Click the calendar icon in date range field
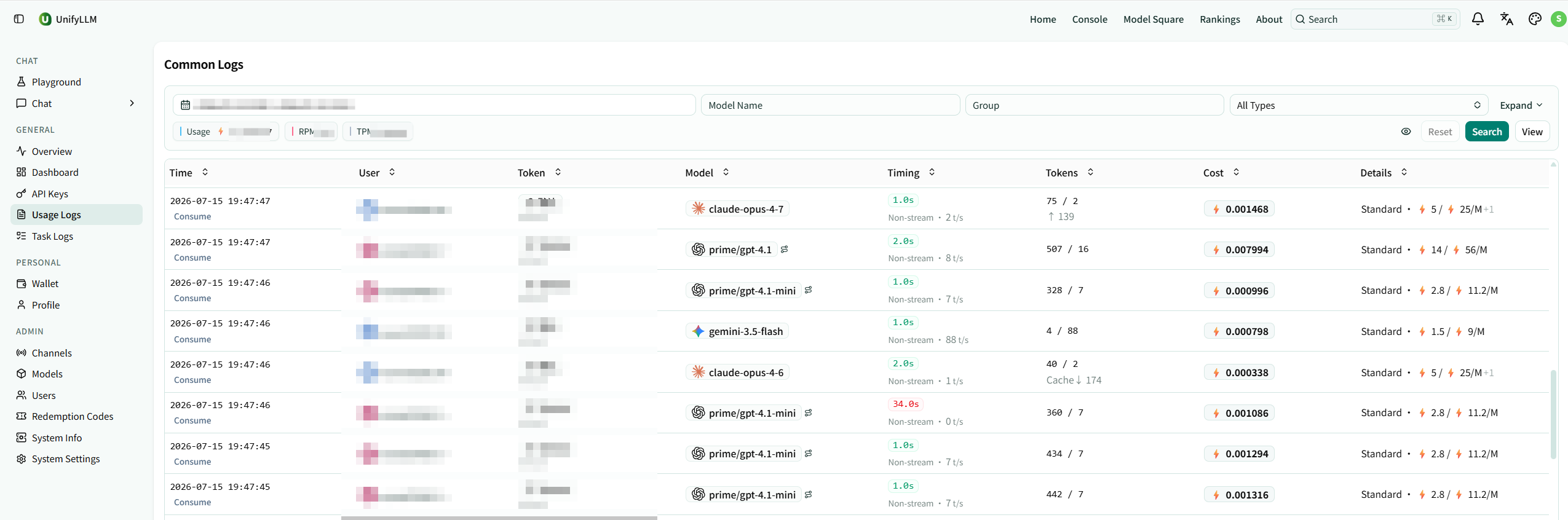 (x=185, y=105)
